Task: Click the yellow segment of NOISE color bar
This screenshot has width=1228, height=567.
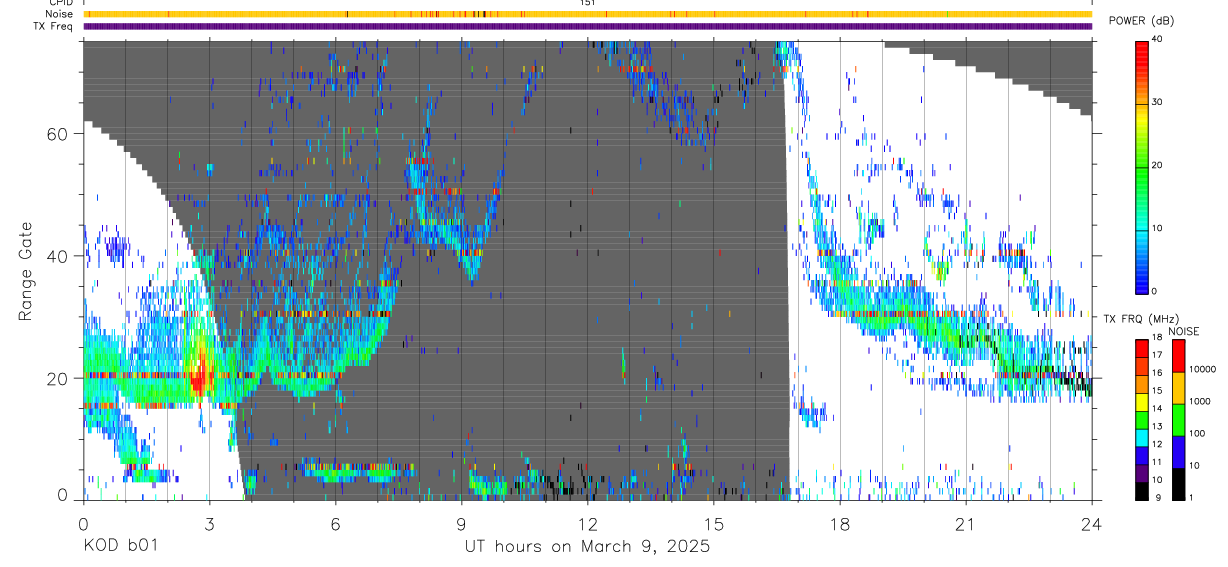Action: 1180,388
